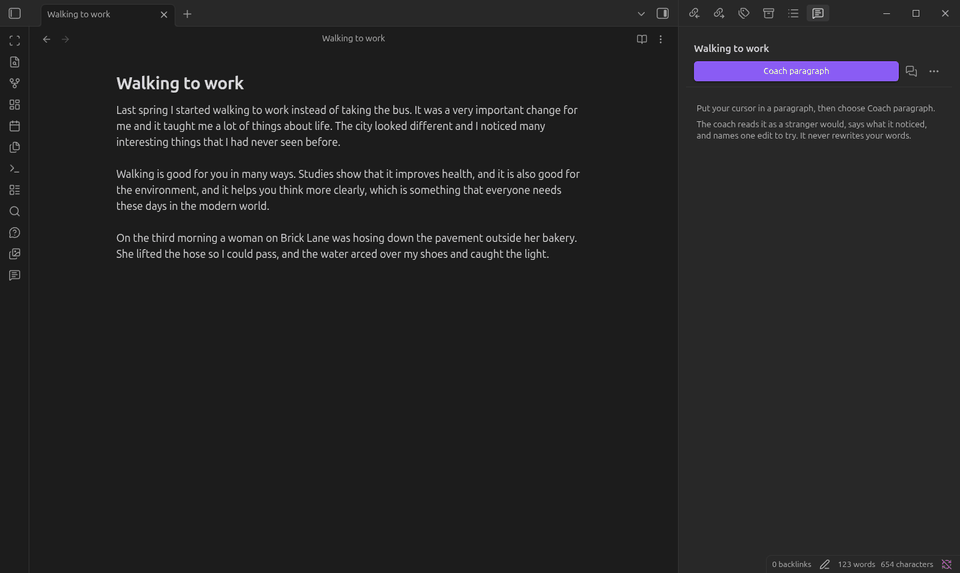Navigate forward with the right arrow
Screen dimensions: 960x573
point(66,39)
